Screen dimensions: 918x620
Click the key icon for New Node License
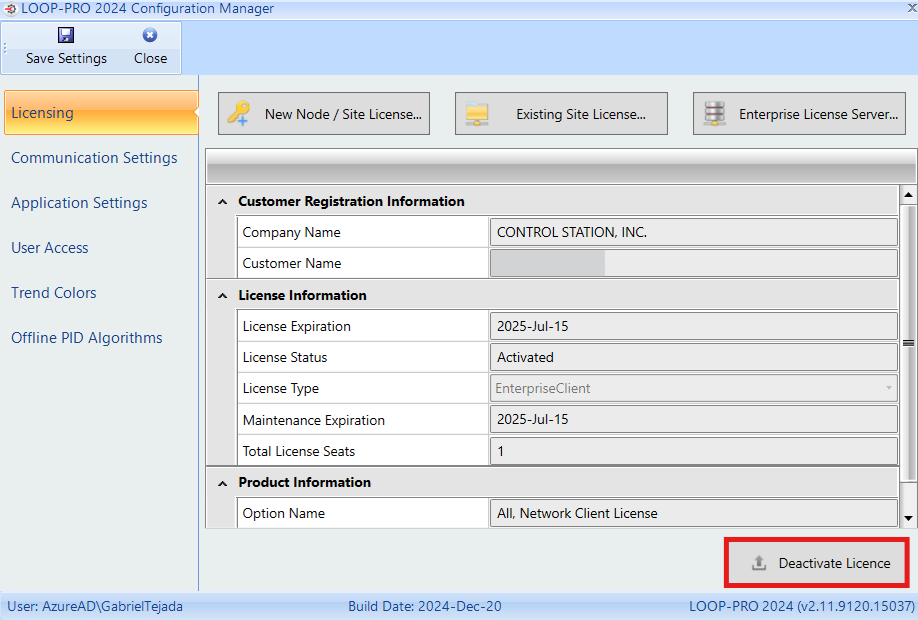pyautogui.click(x=239, y=113)
